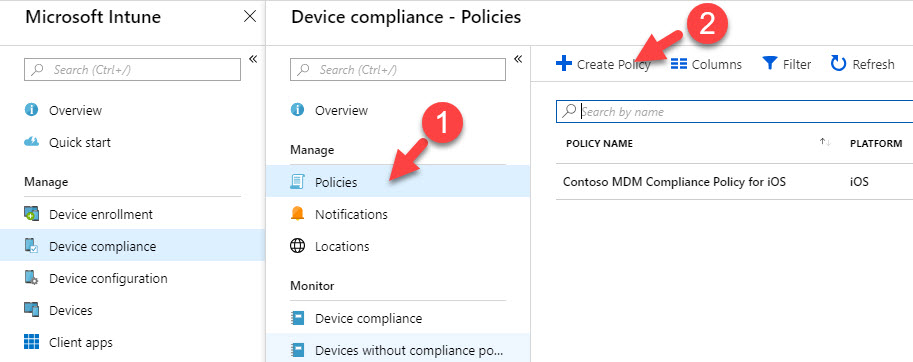This screenshot has width=913, height=362.
Task: Sort by Policy Name column arrows
Action: (825, 143)
